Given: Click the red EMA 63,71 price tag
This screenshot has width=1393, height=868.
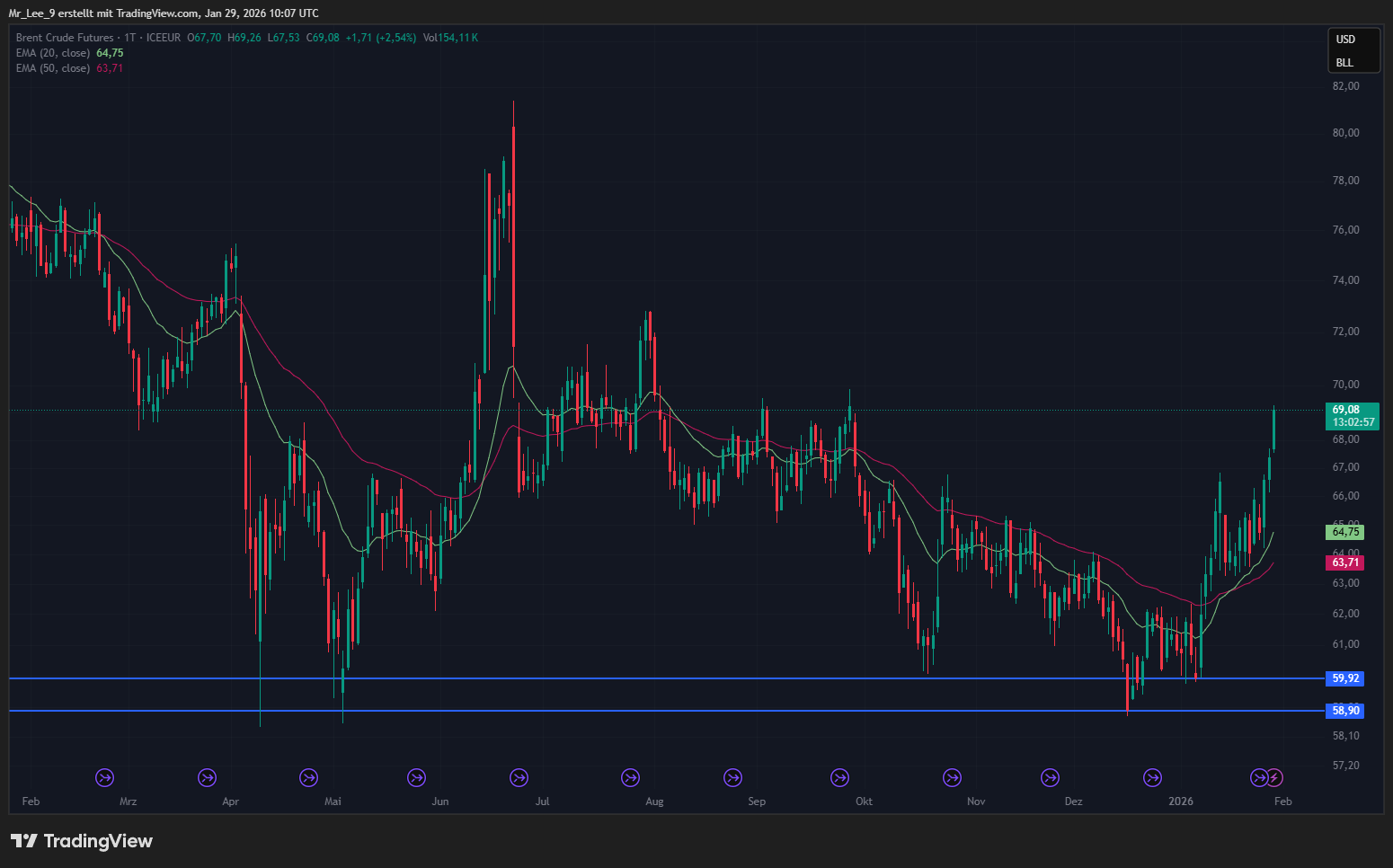Looking at the screenshot, I should pos(1345,562).
